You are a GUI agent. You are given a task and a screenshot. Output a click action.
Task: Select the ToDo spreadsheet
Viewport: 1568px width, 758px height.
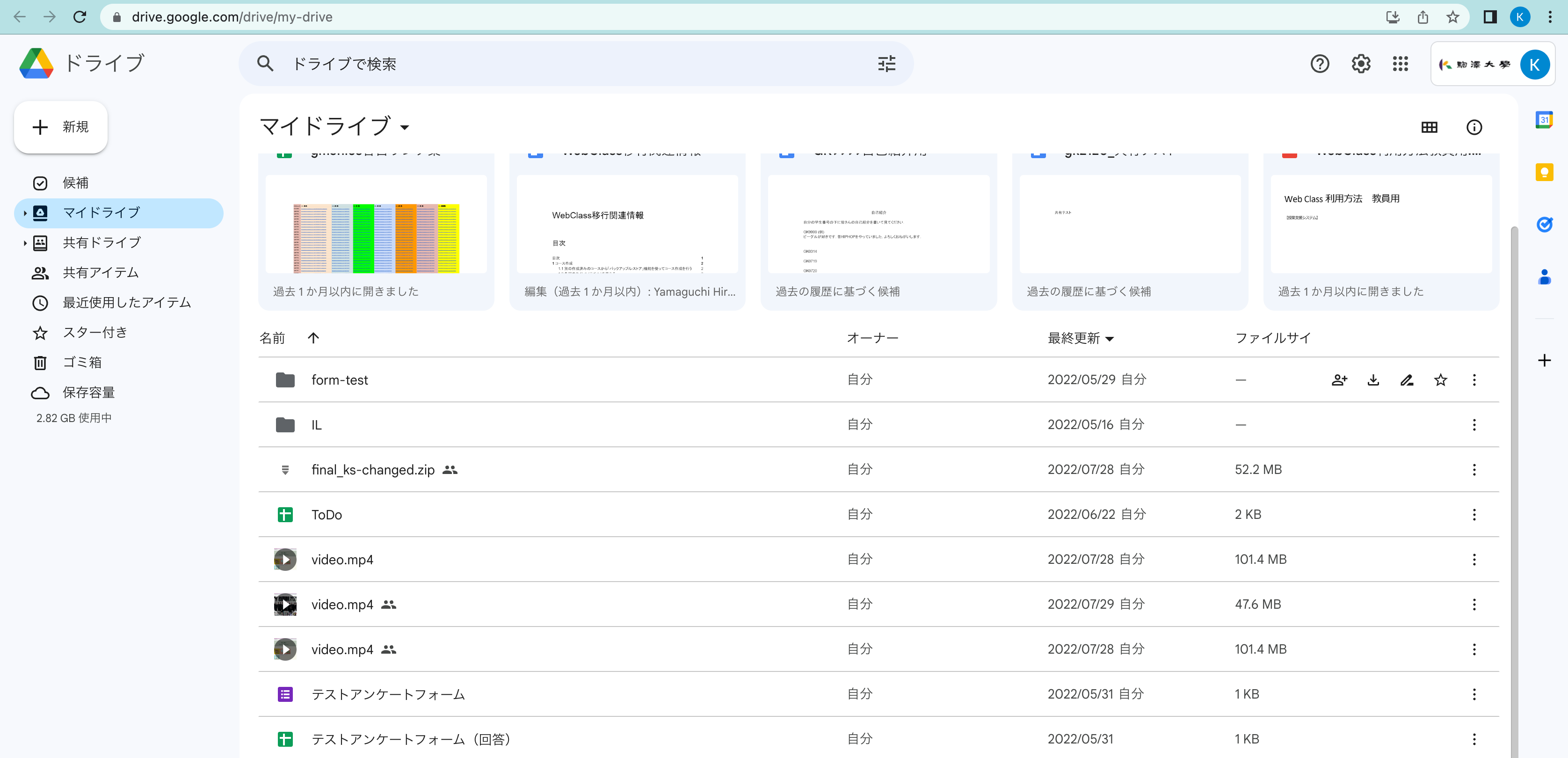tap(878, 515)
